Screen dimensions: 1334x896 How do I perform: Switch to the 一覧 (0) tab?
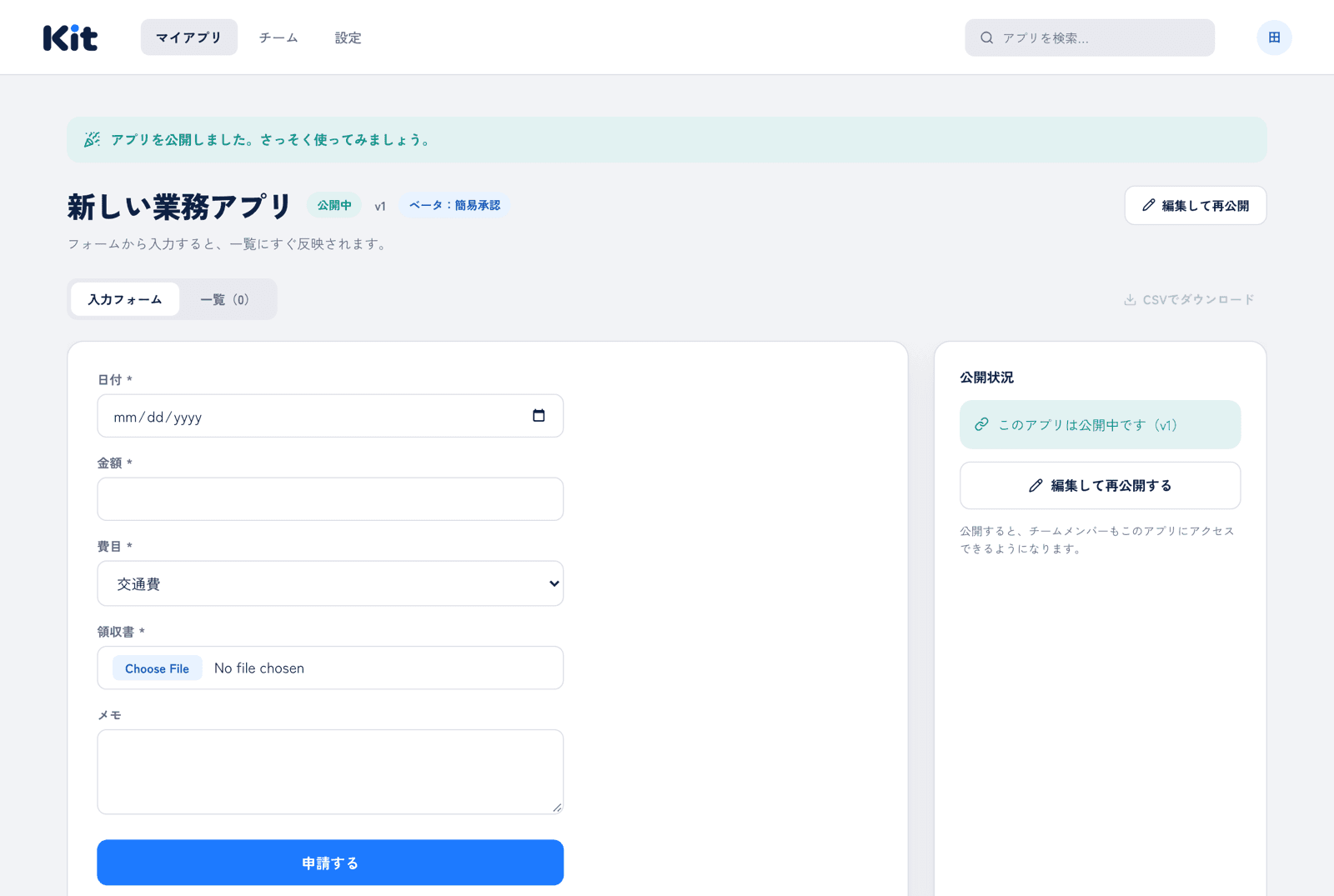coord(224,299)
